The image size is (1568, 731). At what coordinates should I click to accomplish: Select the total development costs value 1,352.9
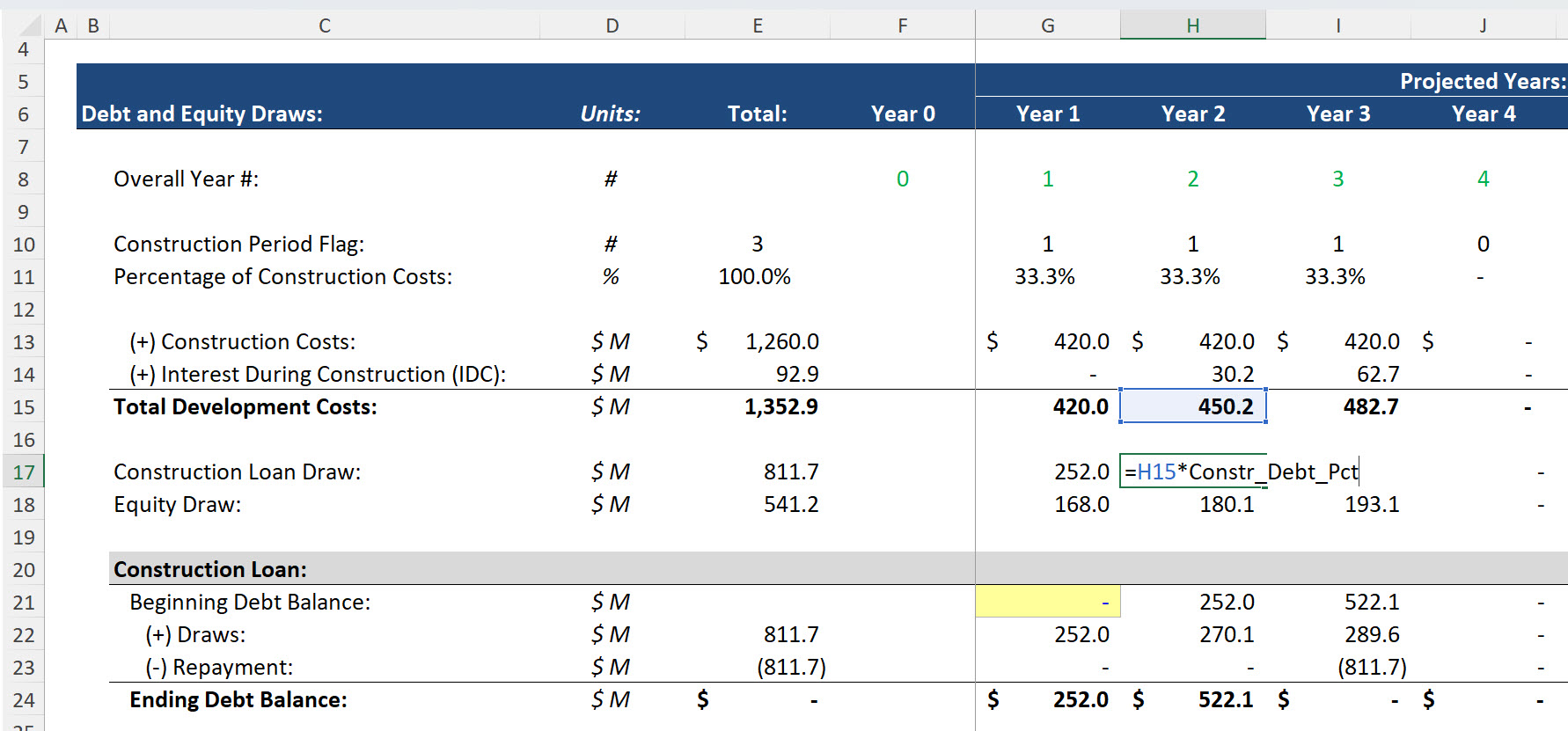(x=781, y=407)
